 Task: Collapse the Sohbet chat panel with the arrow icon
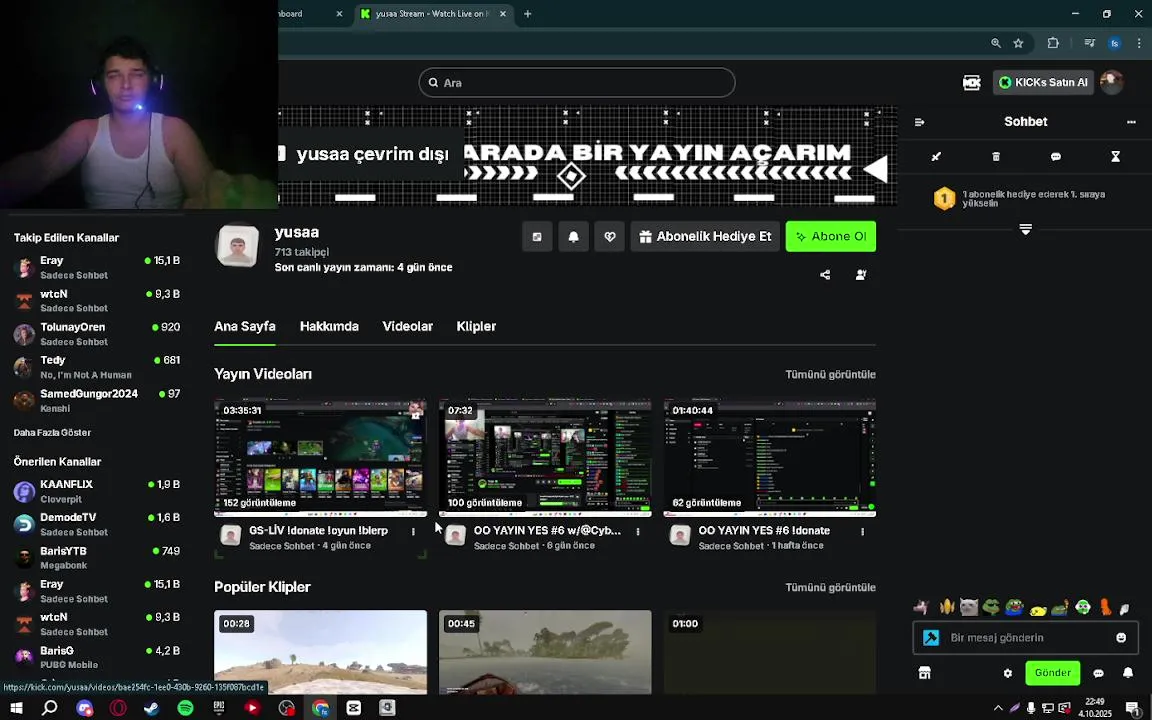coord(919,122)
